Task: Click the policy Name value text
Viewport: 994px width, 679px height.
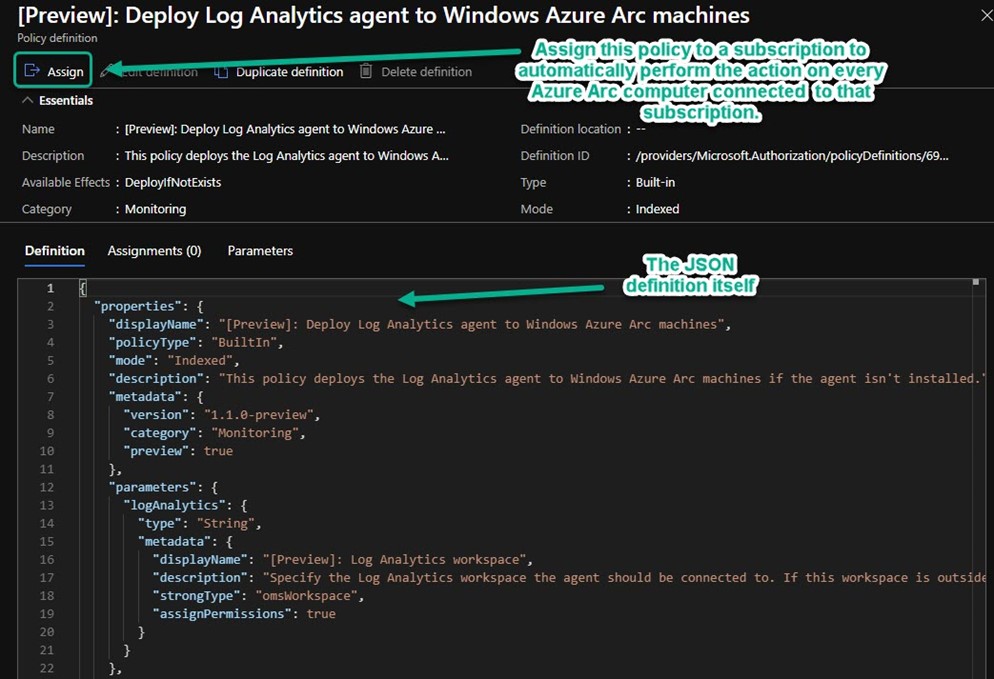Action: coord(285,129)
